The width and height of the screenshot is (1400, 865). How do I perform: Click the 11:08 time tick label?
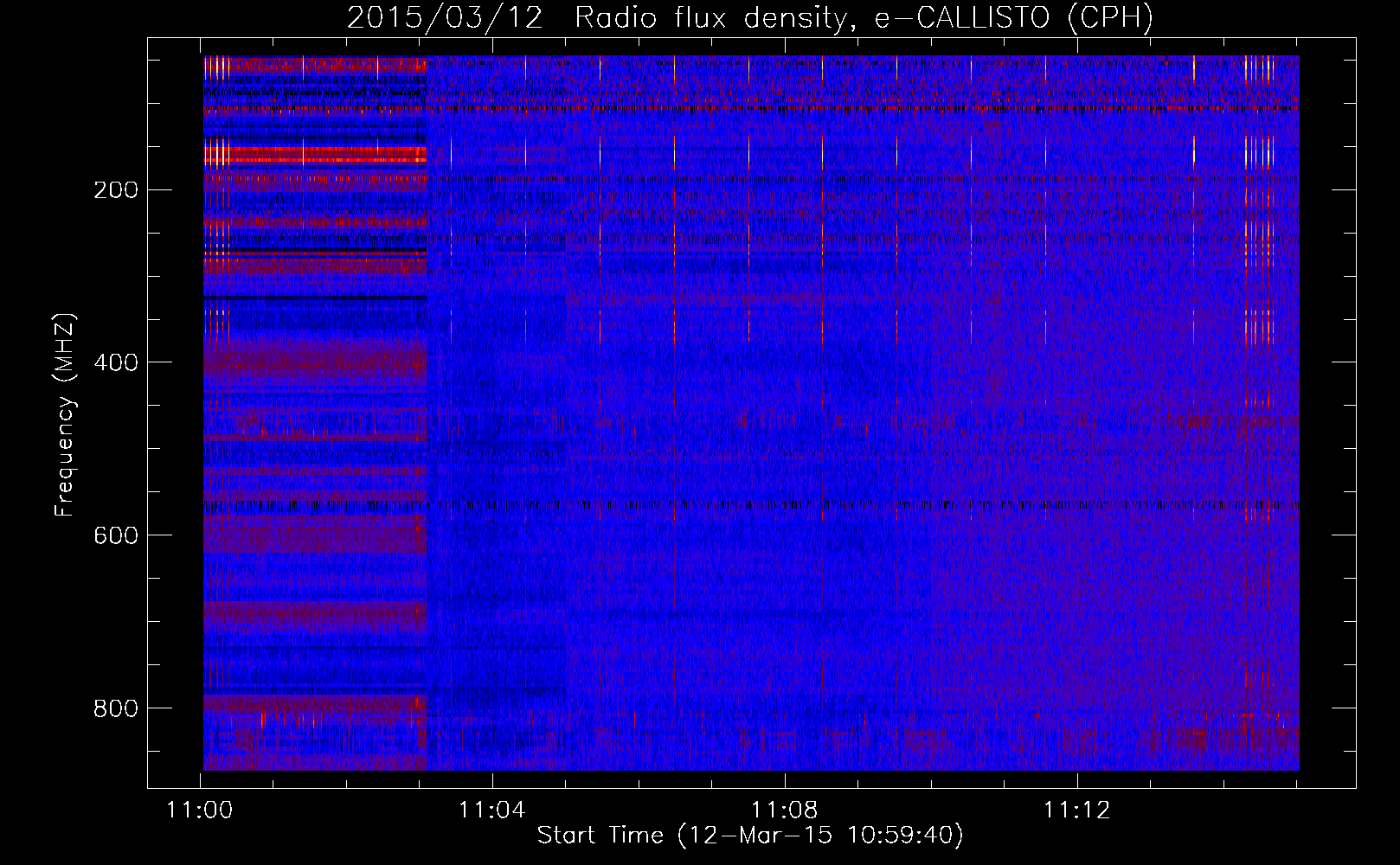(785, 811)
